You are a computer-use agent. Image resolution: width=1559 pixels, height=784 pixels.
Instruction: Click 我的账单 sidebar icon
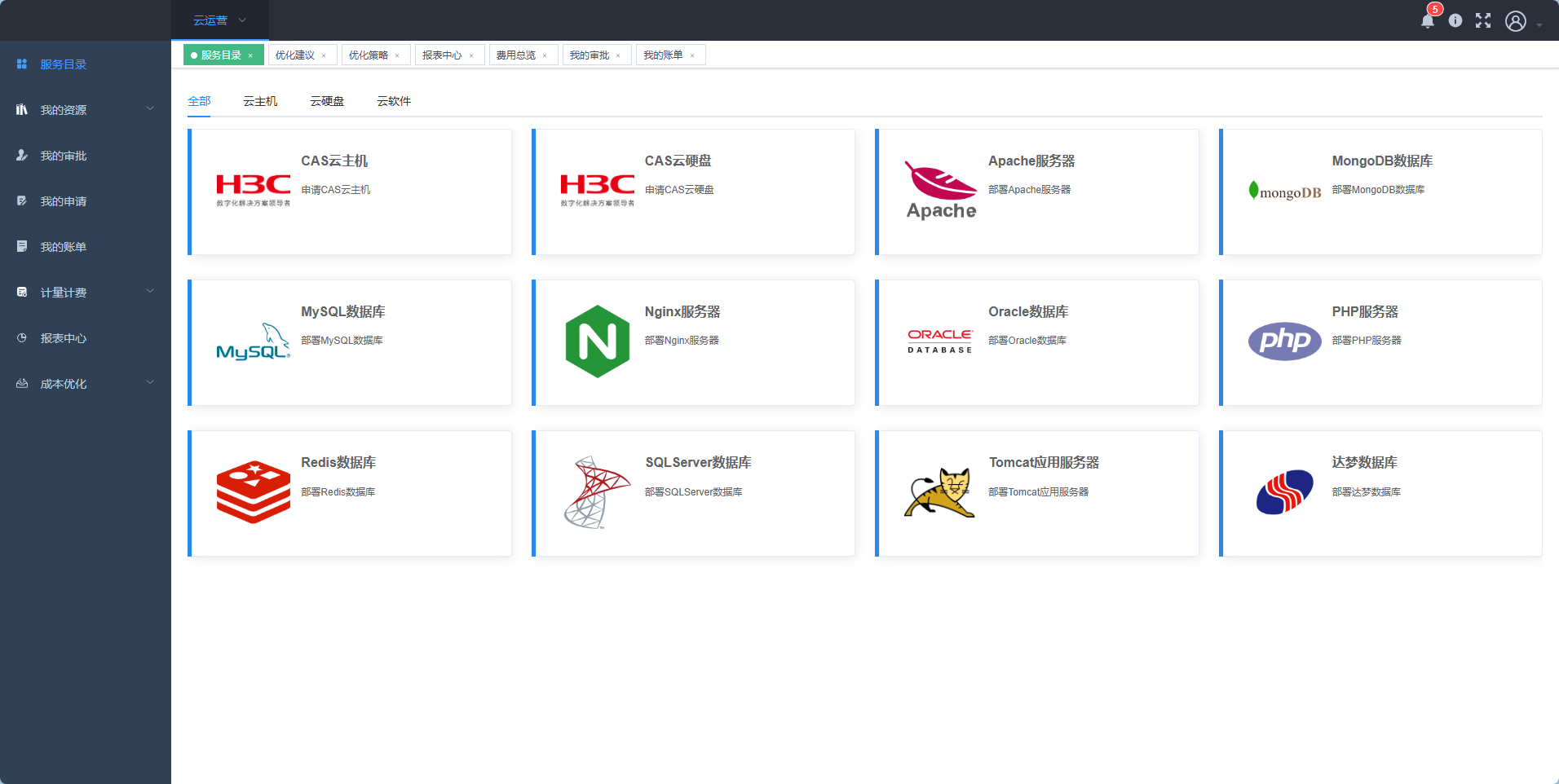[22, 246]
